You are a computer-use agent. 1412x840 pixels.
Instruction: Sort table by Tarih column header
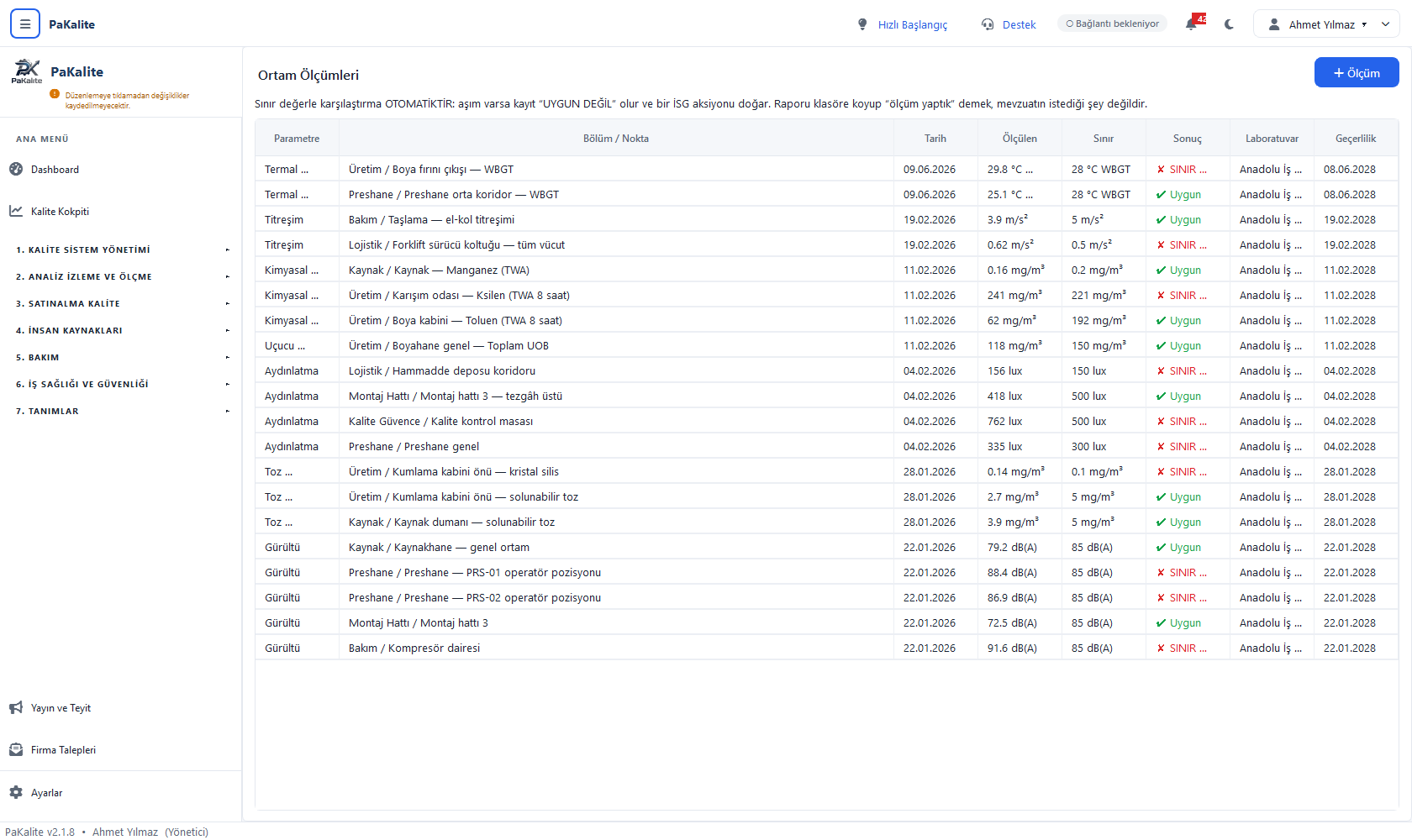[935, 139]
